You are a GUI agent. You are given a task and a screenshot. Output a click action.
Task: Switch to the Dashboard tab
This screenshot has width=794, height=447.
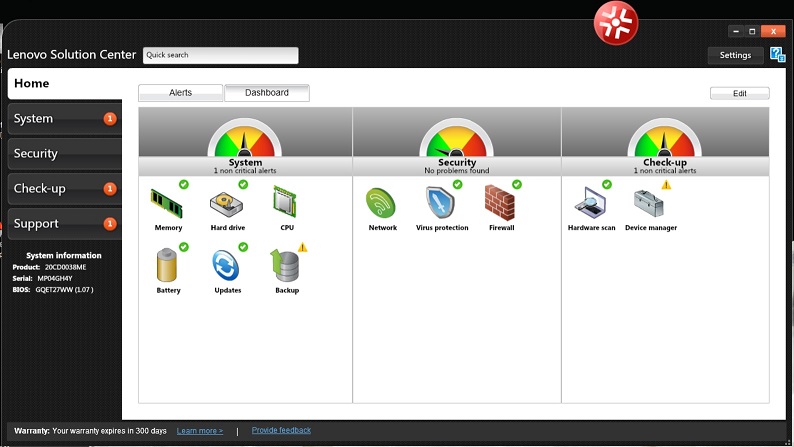pyautogui.click(x=267, y=93)
